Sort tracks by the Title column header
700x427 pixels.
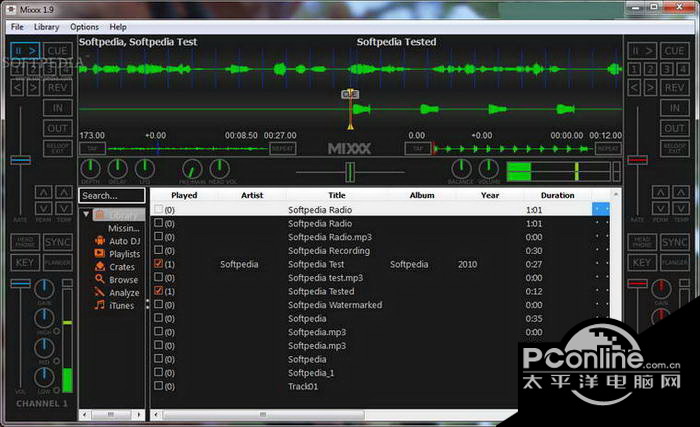tap(336, 195)
